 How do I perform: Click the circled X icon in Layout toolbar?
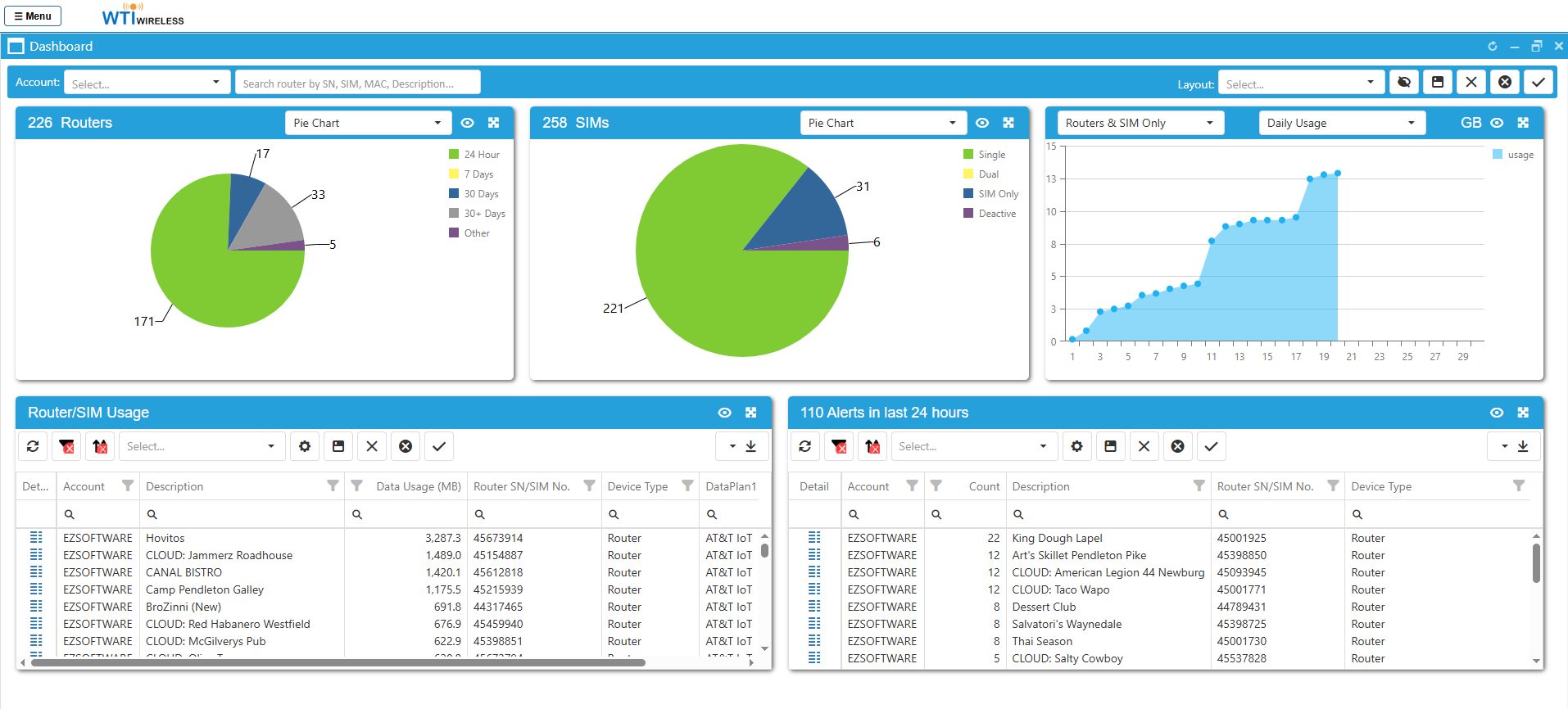1505,82
